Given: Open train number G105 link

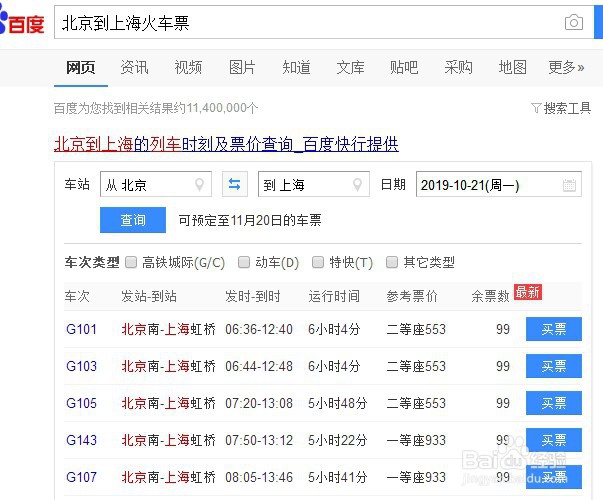Looking at the screenshot, I should pyautogui.click(x=81, y=403).
